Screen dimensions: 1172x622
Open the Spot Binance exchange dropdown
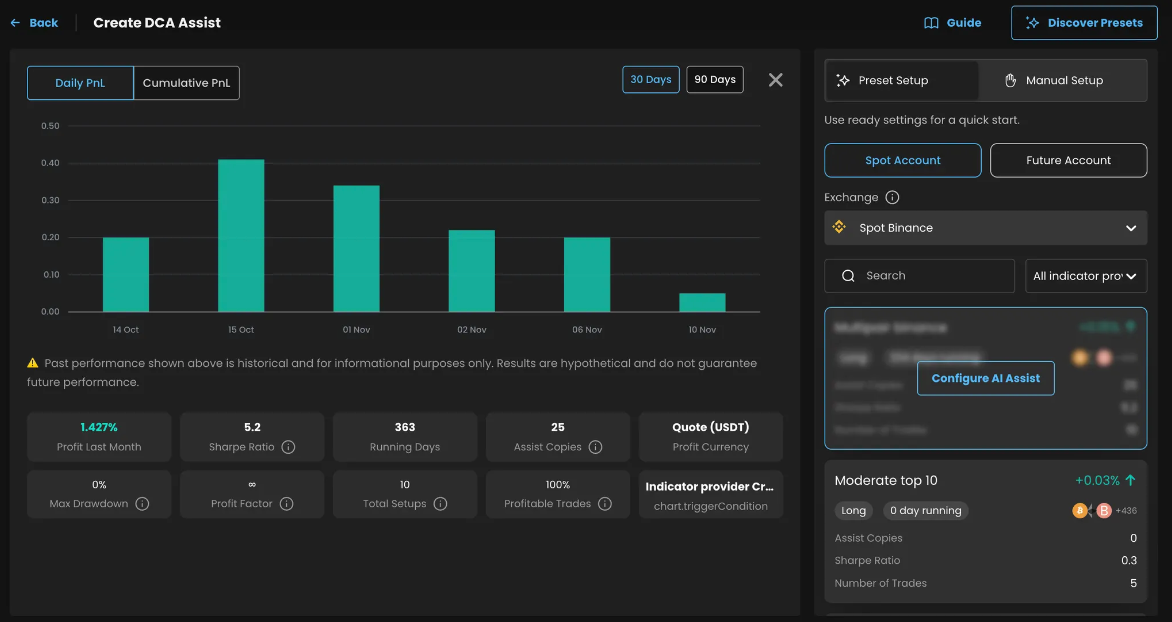[985, 228]
